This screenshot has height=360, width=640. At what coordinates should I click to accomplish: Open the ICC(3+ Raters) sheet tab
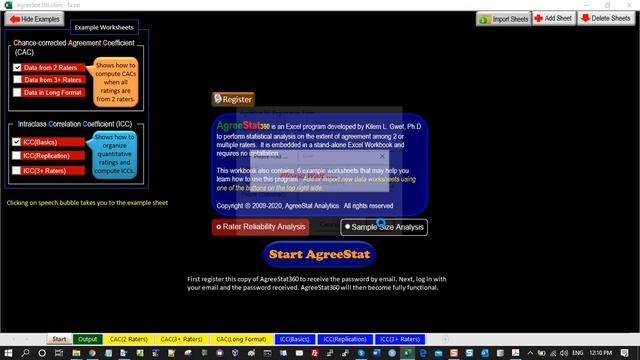[400, 339]
